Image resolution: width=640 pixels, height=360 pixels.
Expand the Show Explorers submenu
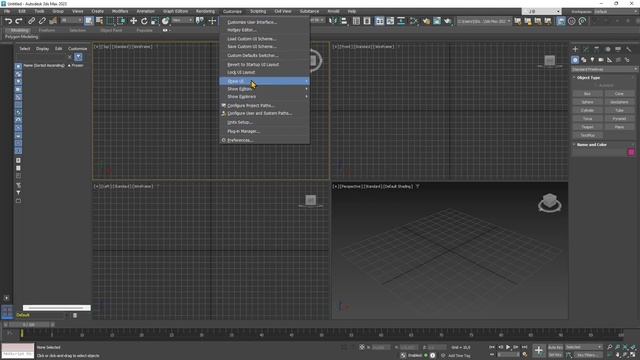coord(264,97)
